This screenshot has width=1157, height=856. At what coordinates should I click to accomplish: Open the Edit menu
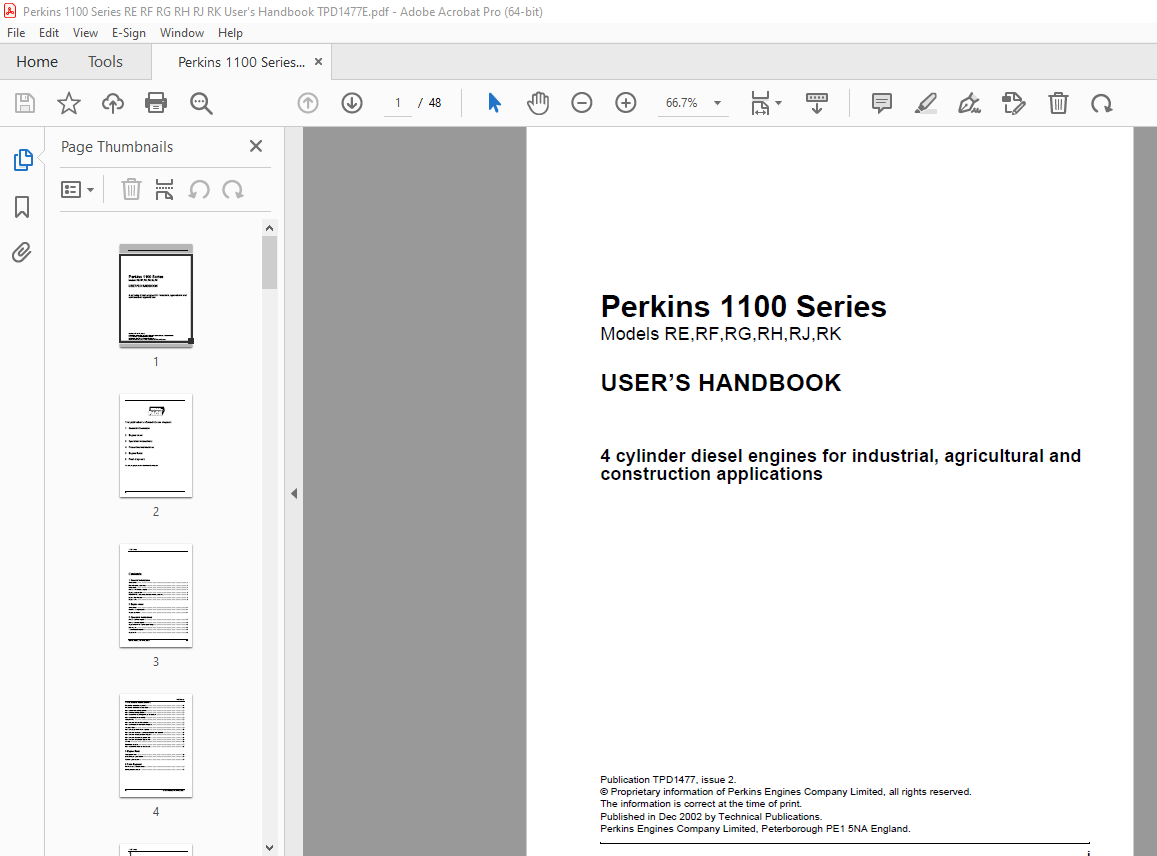point(49,32)
